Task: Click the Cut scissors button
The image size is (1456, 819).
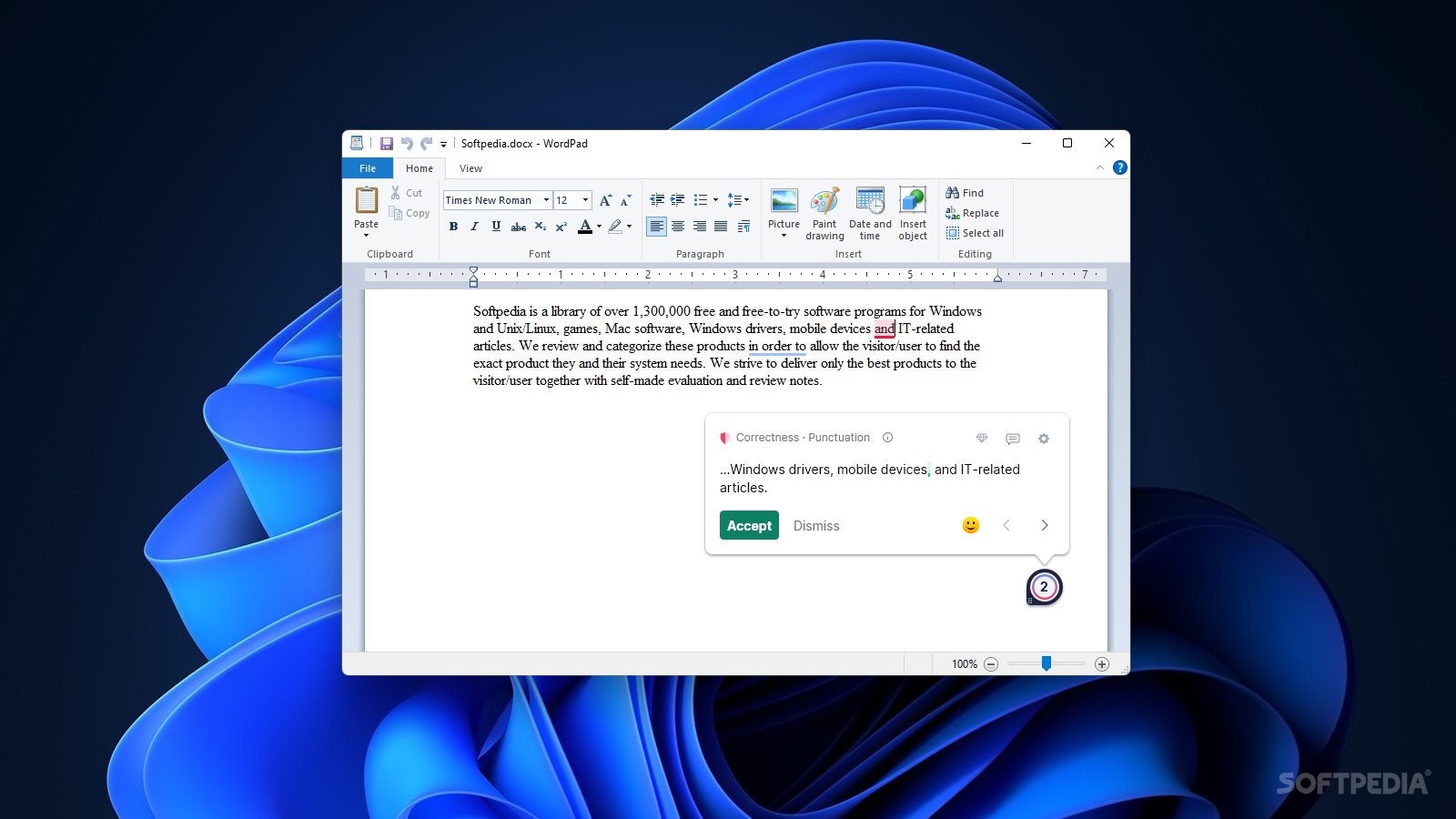Action: tap(406, 193)
